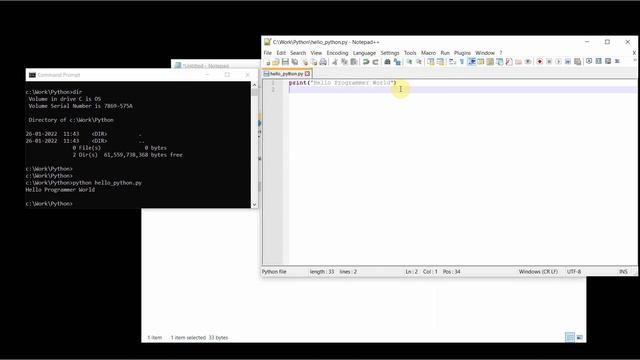Click the INS status bar field
This screenshot has height=360, width=640.
click(x=623, y=272)
